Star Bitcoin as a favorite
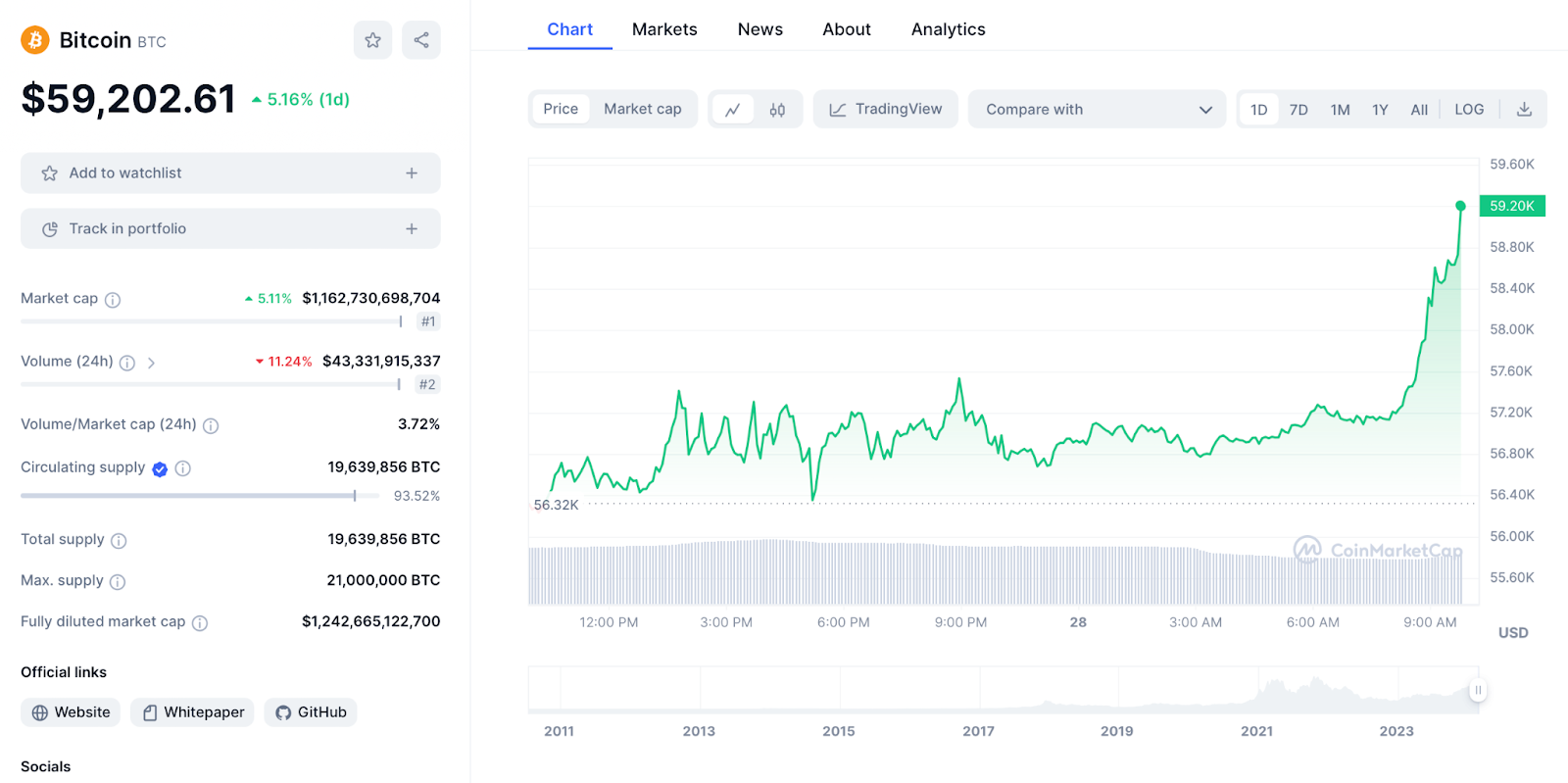Viewport: 1568px width, 783px height. (x=372, y=40)
